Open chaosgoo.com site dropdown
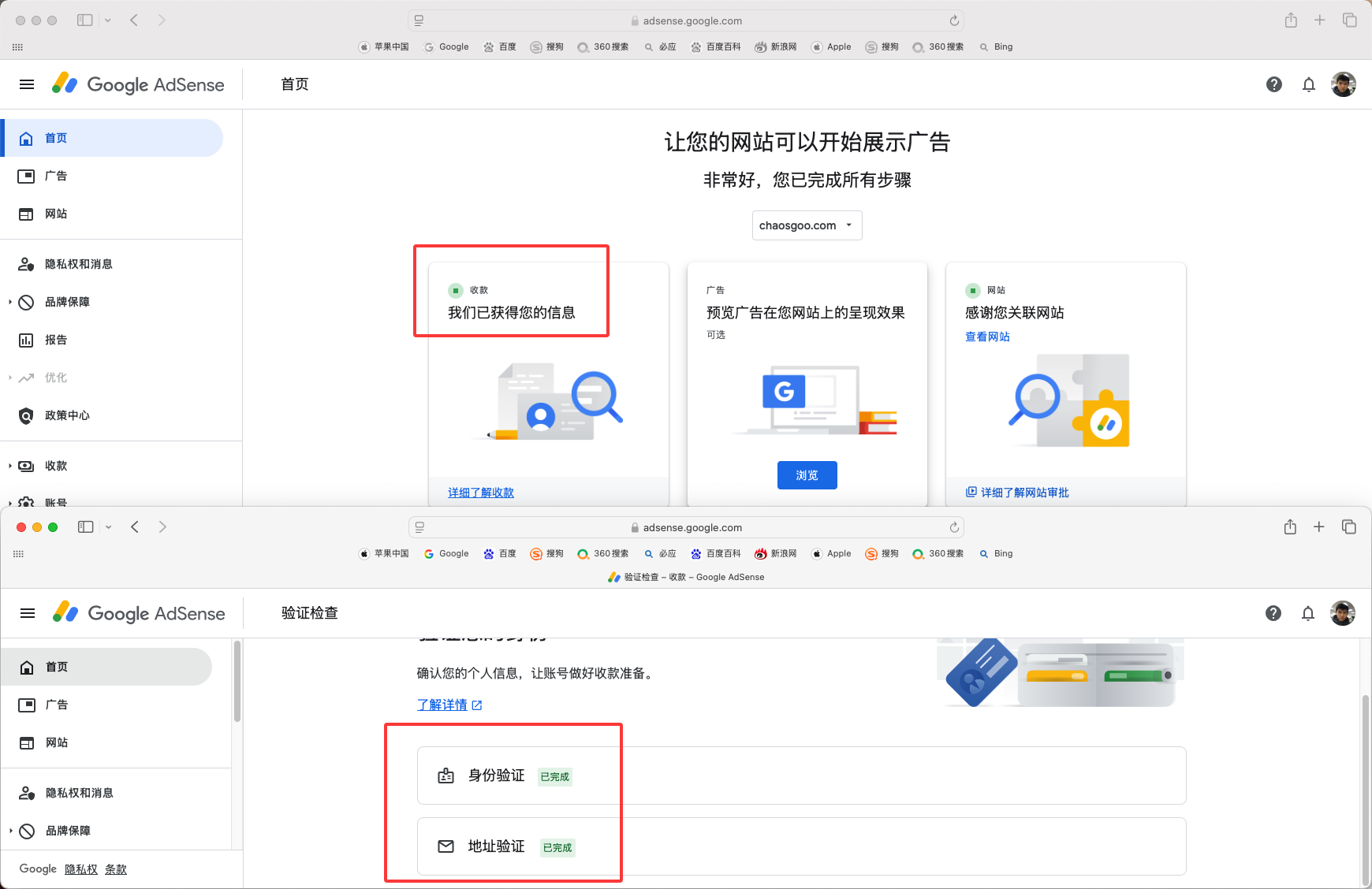The width and height of the screenshot is (1372, 889). 807,225
